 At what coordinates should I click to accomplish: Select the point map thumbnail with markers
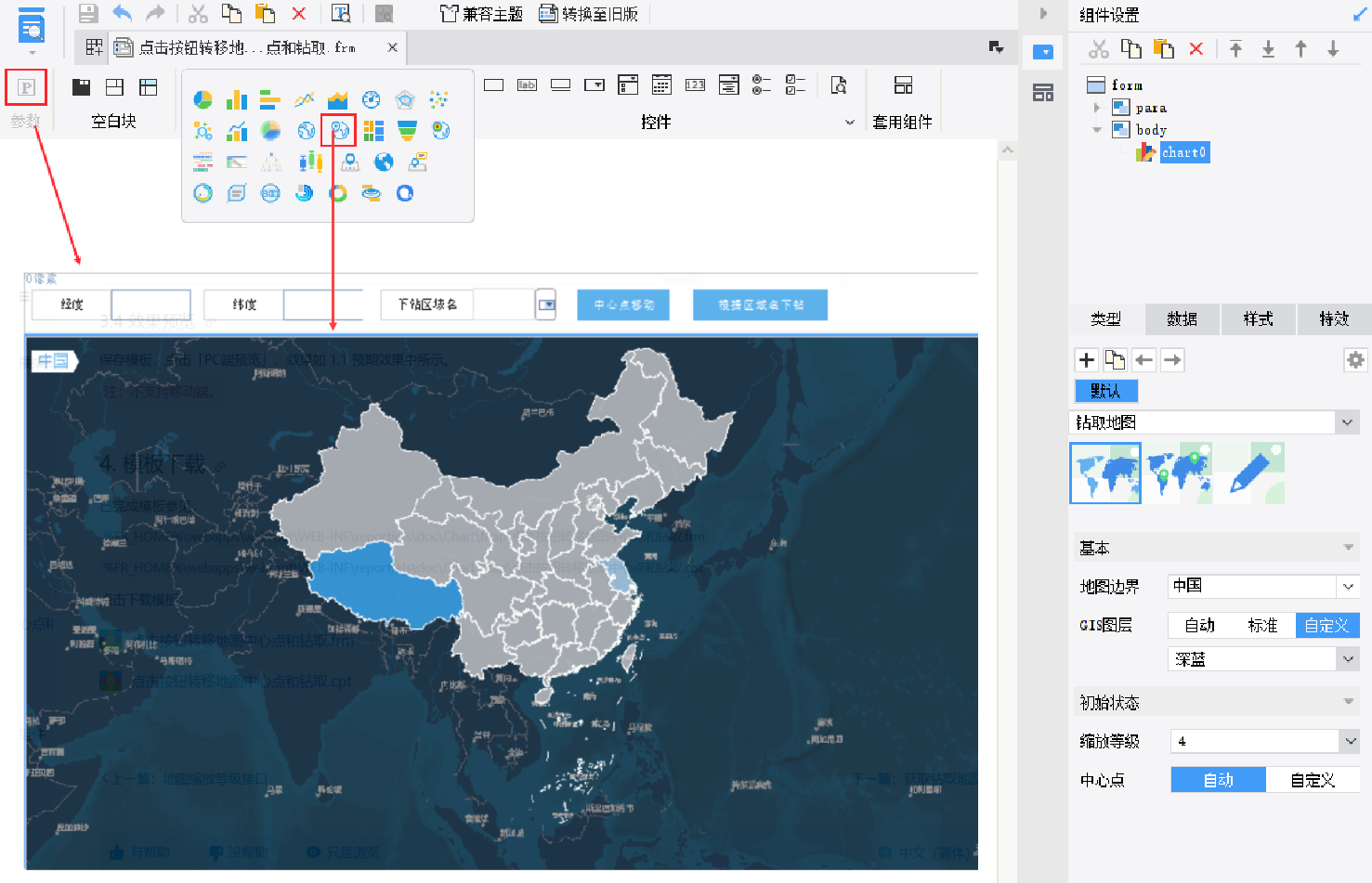point(1178,473)
